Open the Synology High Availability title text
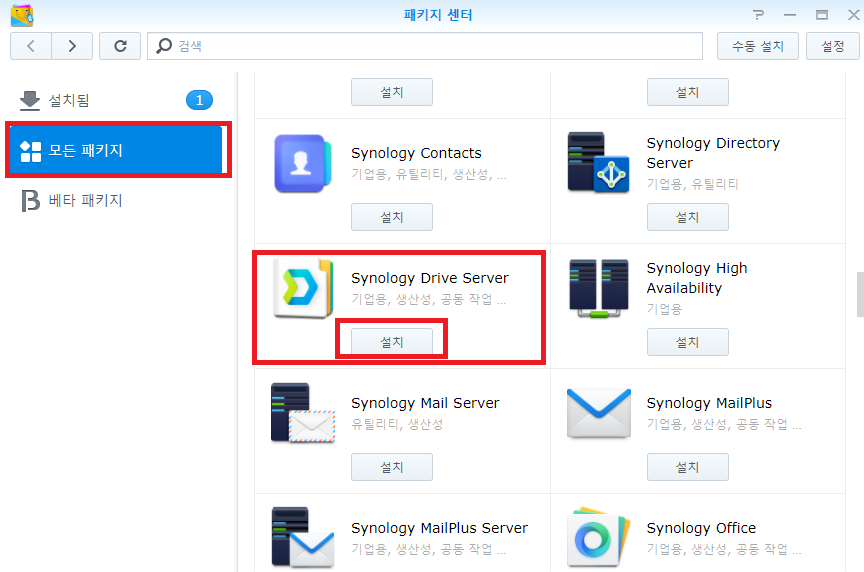 [x=697, y=278]
